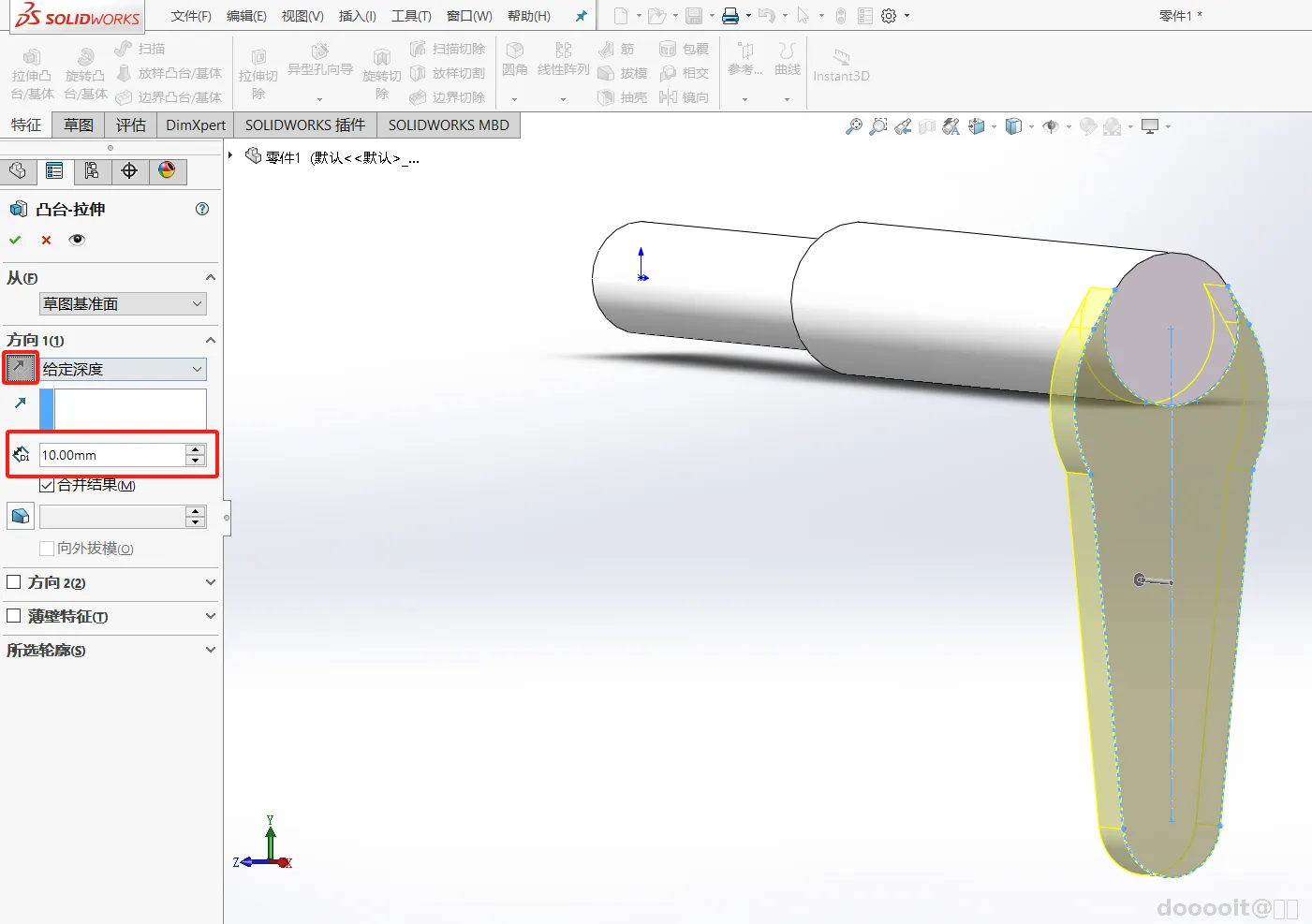Increase the 10.00mm depth with up spinner
This screenshot has width=1312, height=924.
click(196, 449)
